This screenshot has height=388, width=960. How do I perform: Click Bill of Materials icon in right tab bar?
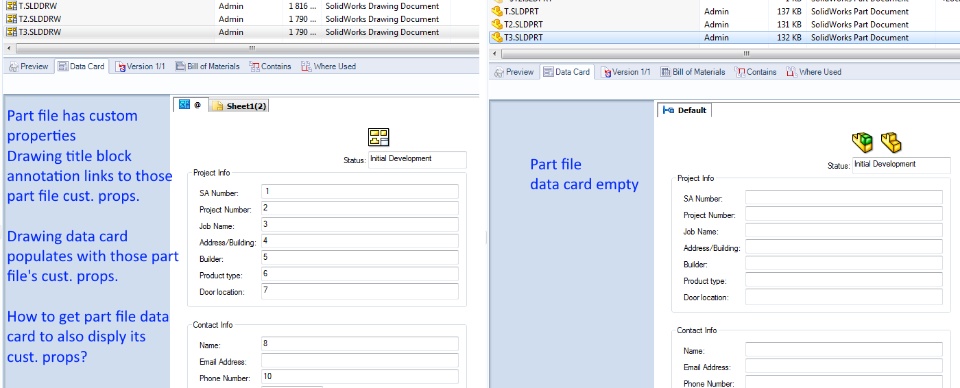pyautogui.click(x=665, y=72)
